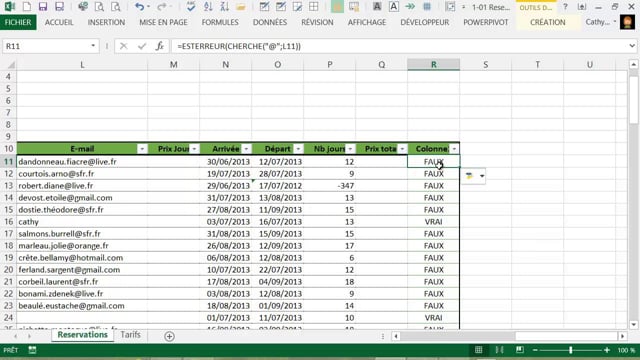640x360 pixels.
Task: Click the framed capital A text box icon
Action: coord(393,7)
